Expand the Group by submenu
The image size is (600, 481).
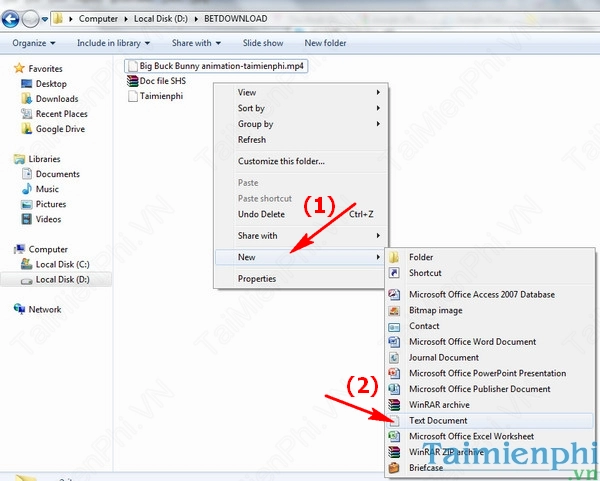302,124
